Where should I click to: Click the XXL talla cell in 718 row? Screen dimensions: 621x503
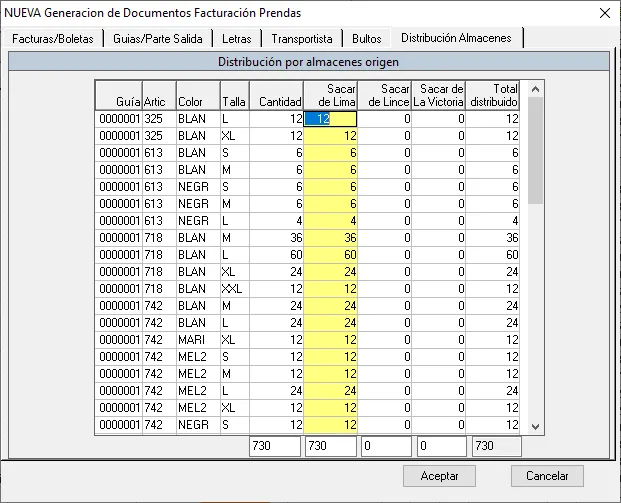[235, 289]
